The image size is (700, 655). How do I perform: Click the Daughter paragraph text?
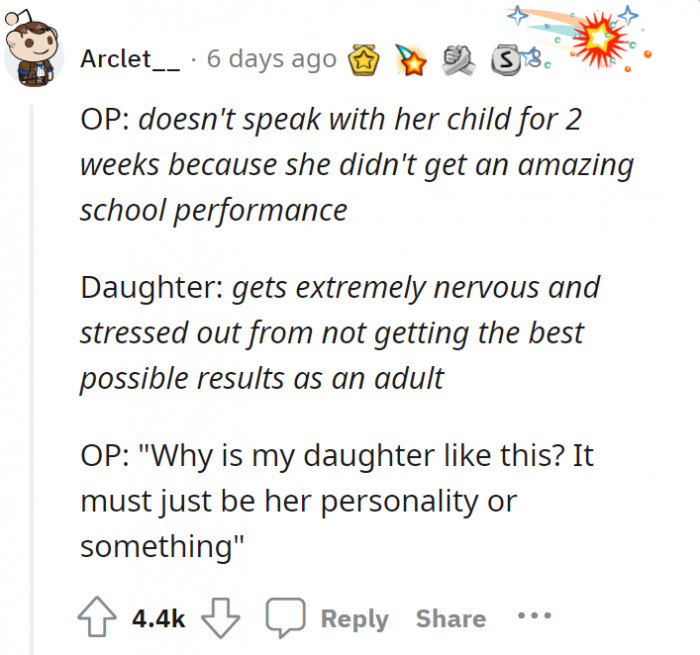coord(340,334)
